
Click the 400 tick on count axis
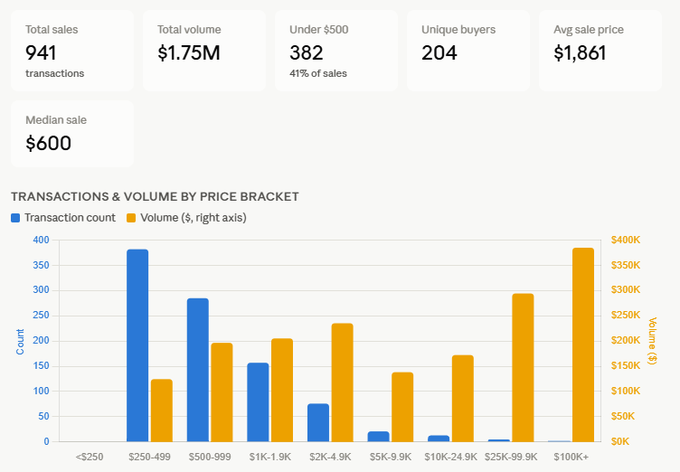coord(41,240)
